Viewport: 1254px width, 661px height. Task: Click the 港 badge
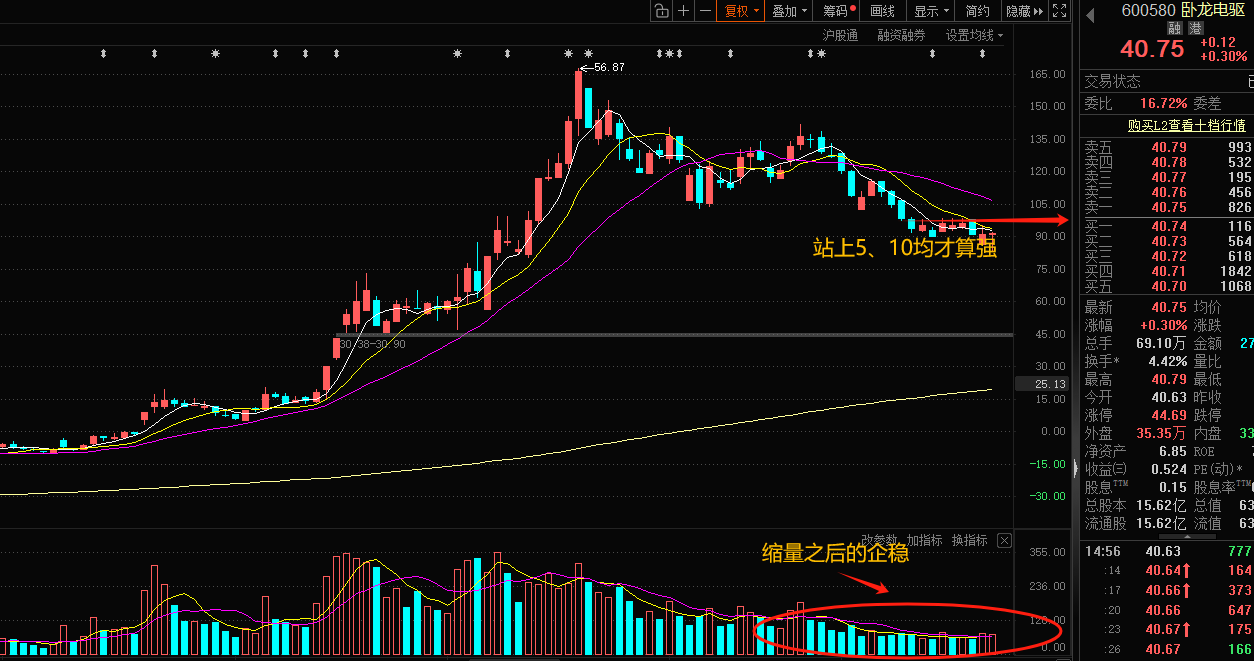click(1194, 29)
